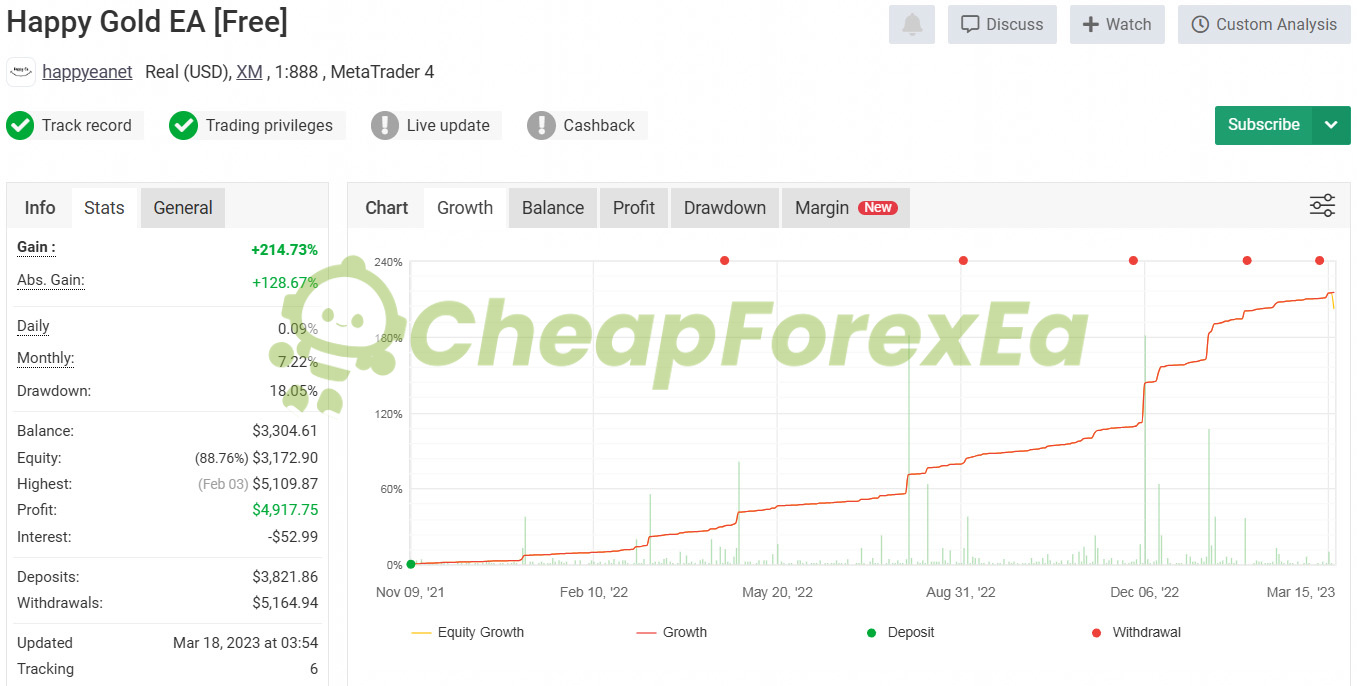Switch to the Info tab
Image resolution: width=1357 pixels, height=686 pixels.
pyautogui.click(x=40, y=208)
